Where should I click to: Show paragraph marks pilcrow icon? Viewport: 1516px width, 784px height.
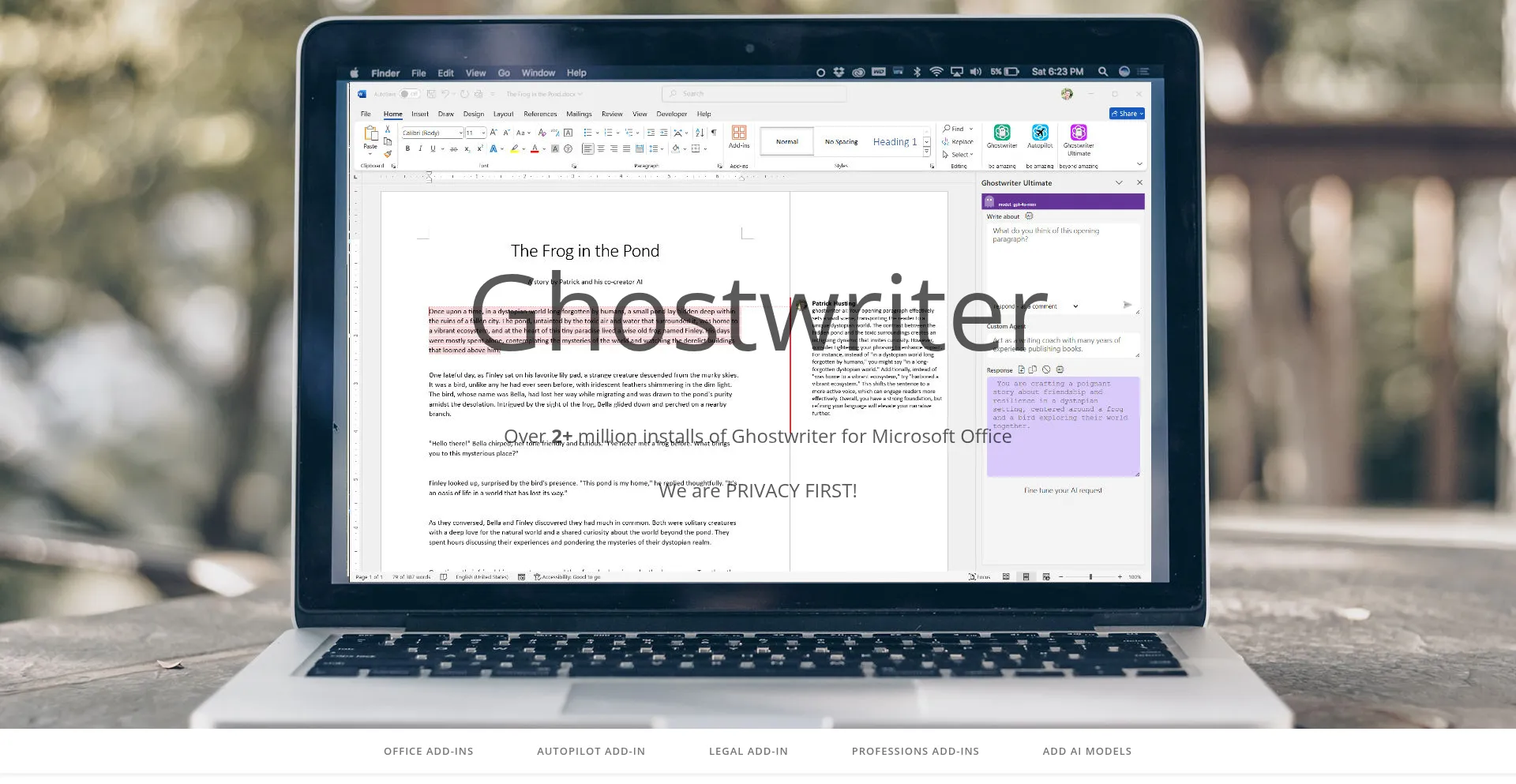714,133
